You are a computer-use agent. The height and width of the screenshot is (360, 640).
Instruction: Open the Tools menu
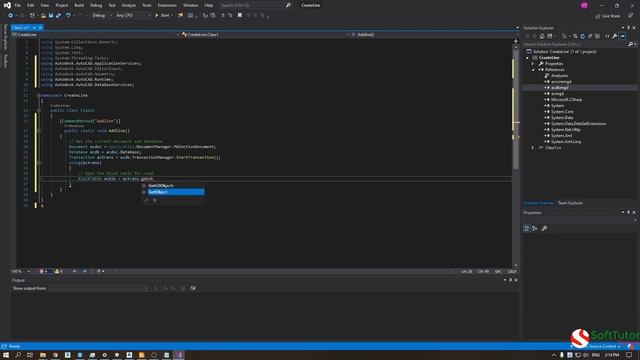[x=147, y=5]
